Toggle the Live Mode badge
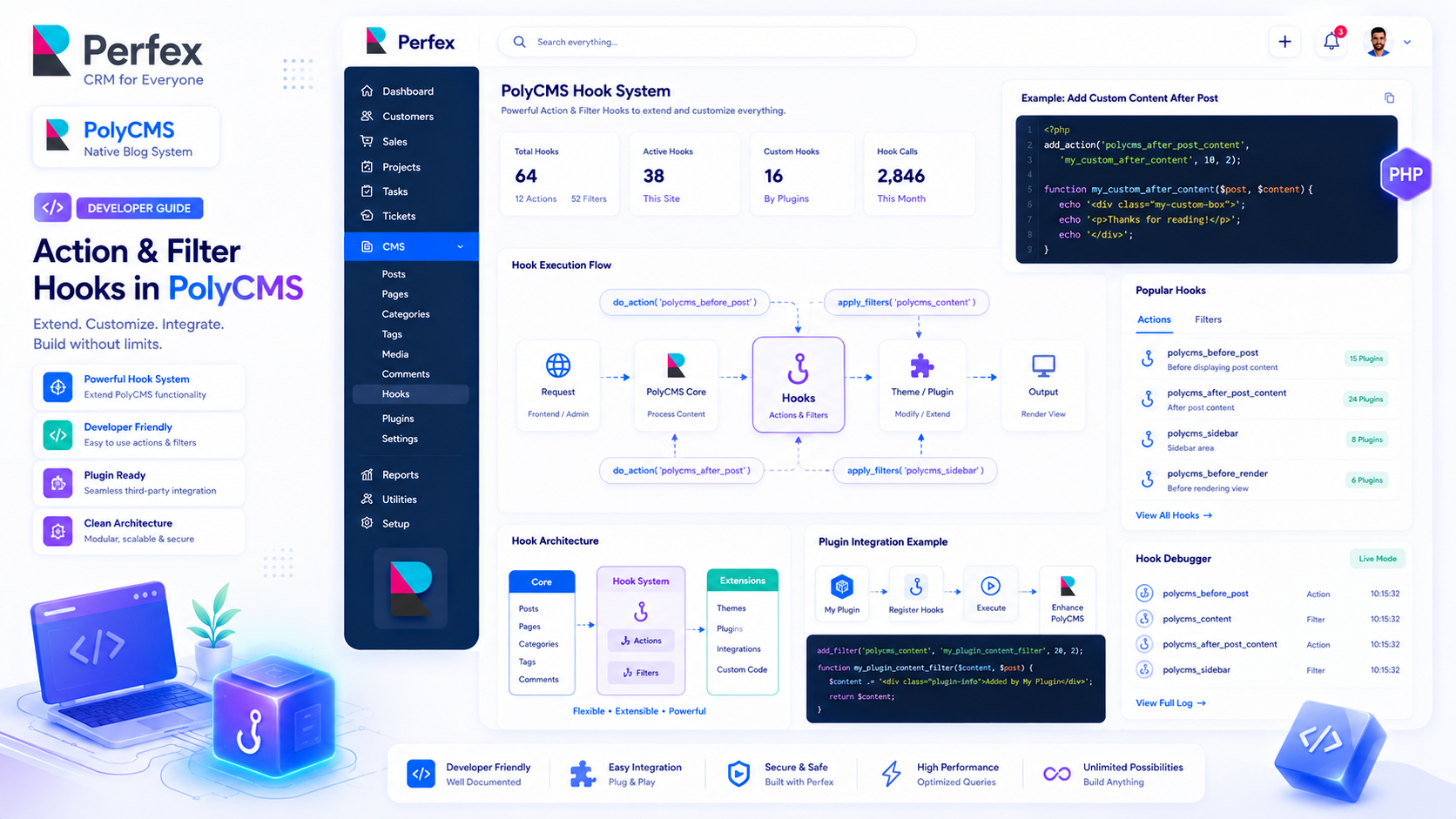This screenshot has width=1456, height=819. 1378,559
